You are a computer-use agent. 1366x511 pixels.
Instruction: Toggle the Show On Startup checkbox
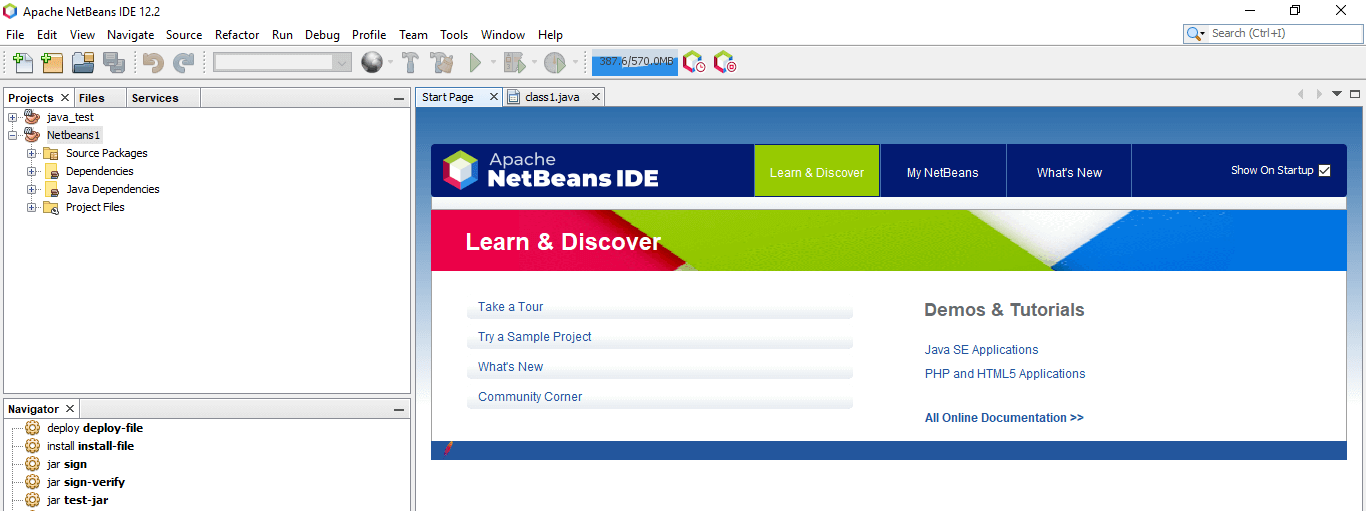coord(1325,170)
